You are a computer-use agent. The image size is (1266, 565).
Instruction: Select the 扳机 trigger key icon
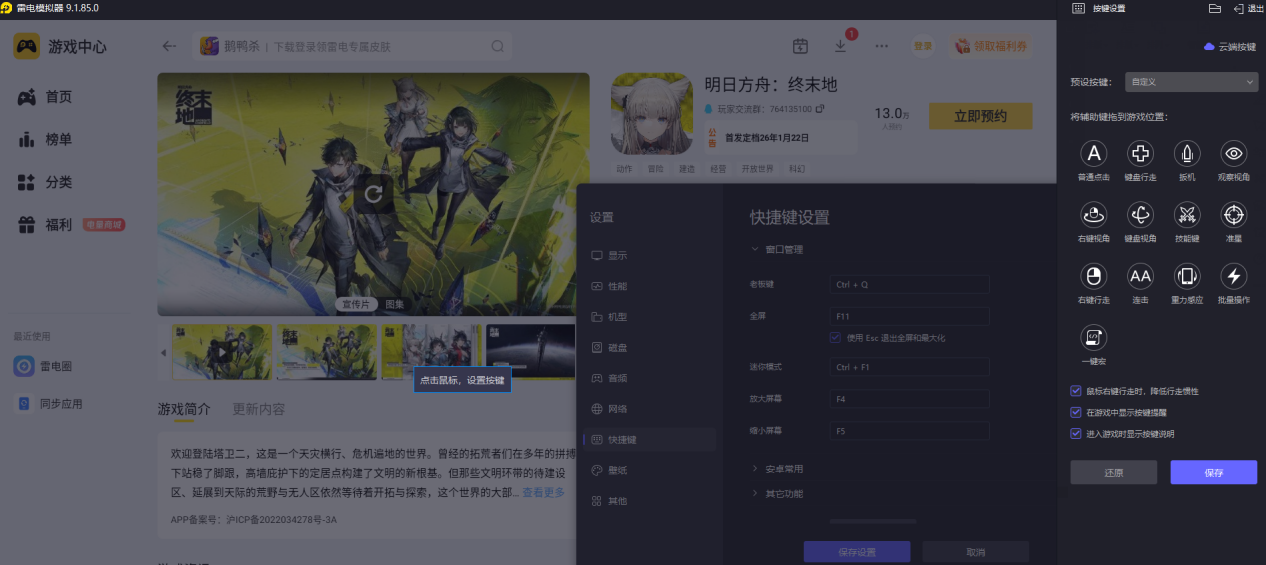pos(1187,153)
